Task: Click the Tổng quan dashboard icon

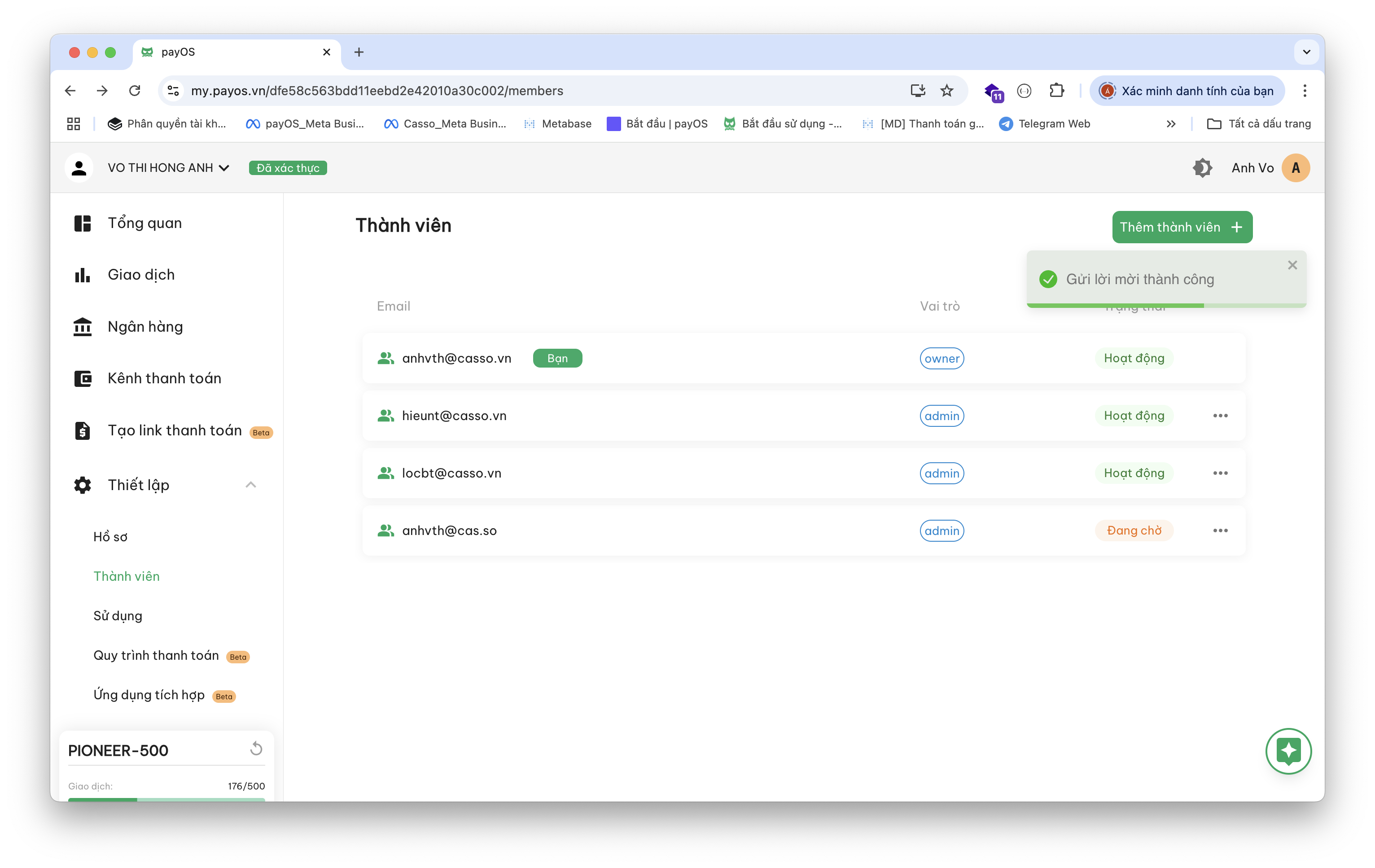Action: coord(83,223)
